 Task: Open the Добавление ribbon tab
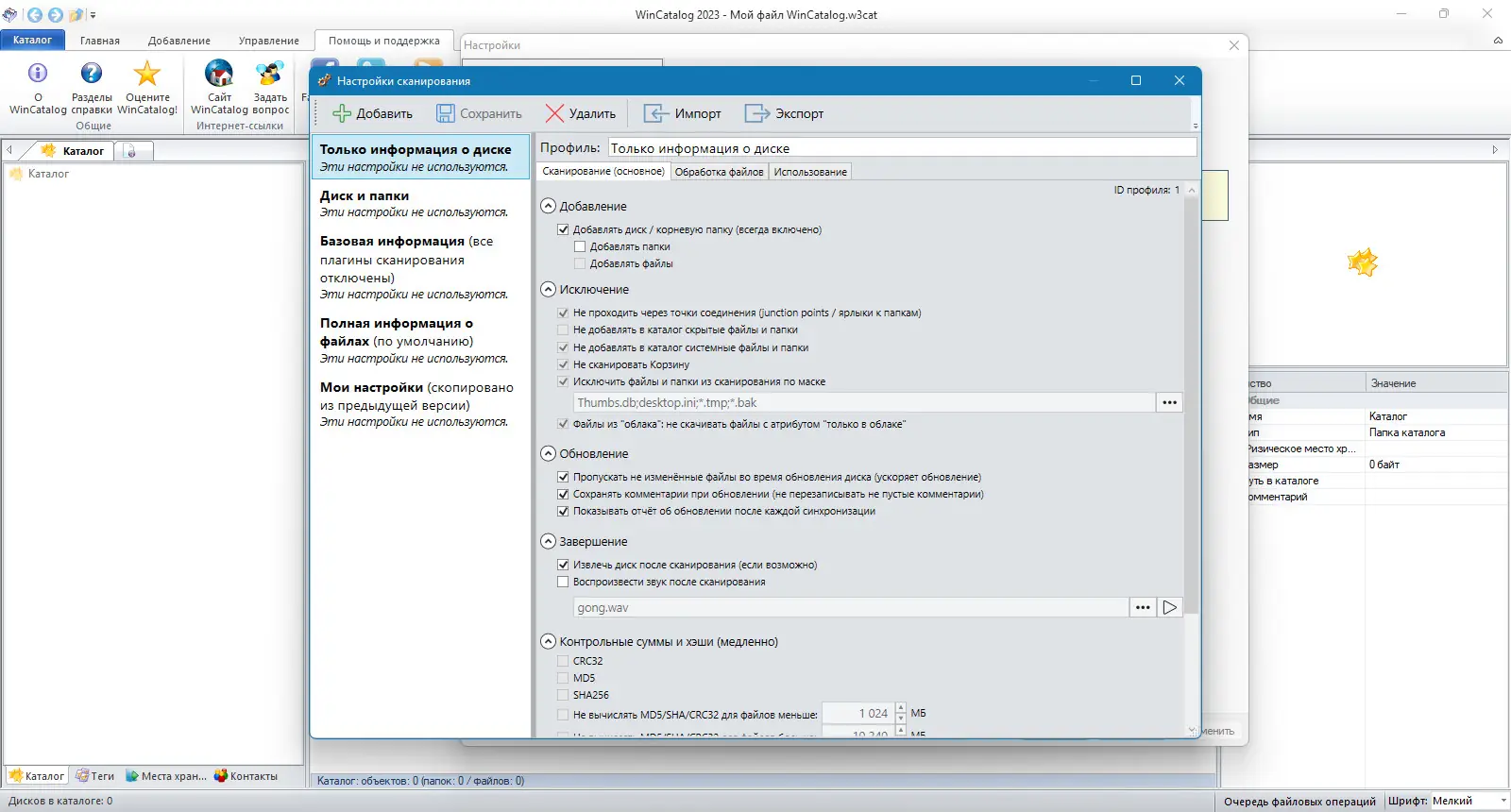pos(179,41)
